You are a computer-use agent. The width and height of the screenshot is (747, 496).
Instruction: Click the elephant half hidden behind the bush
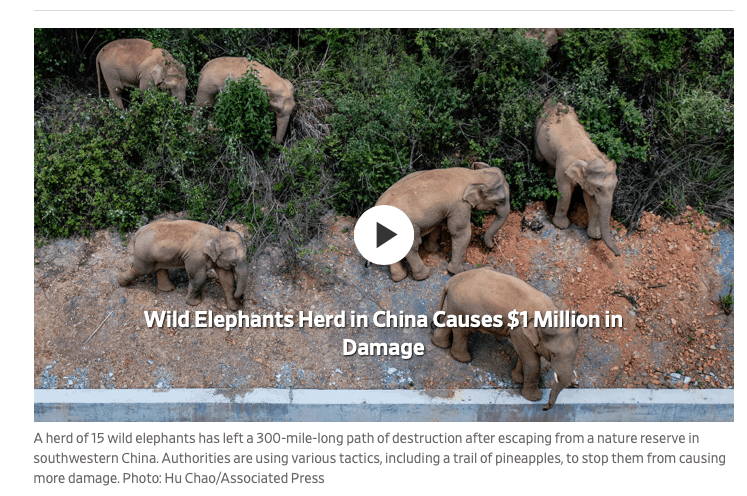tap(245, 95)
